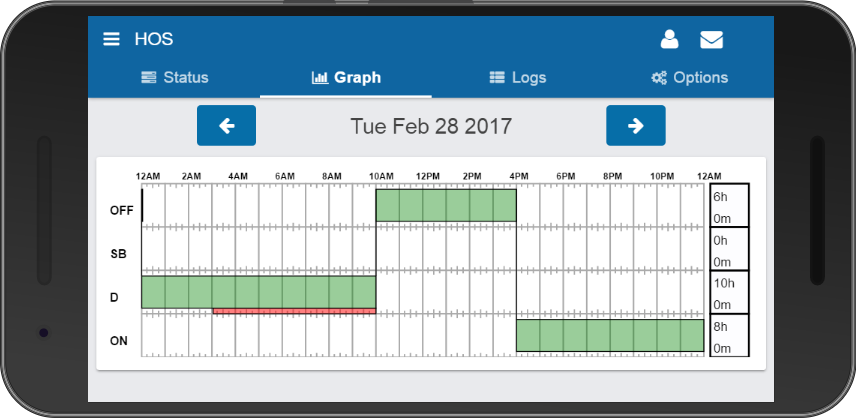The height and width of the screenshot is (418, 856).
Task: Open the user profile icon
Action: coord(669,40)
